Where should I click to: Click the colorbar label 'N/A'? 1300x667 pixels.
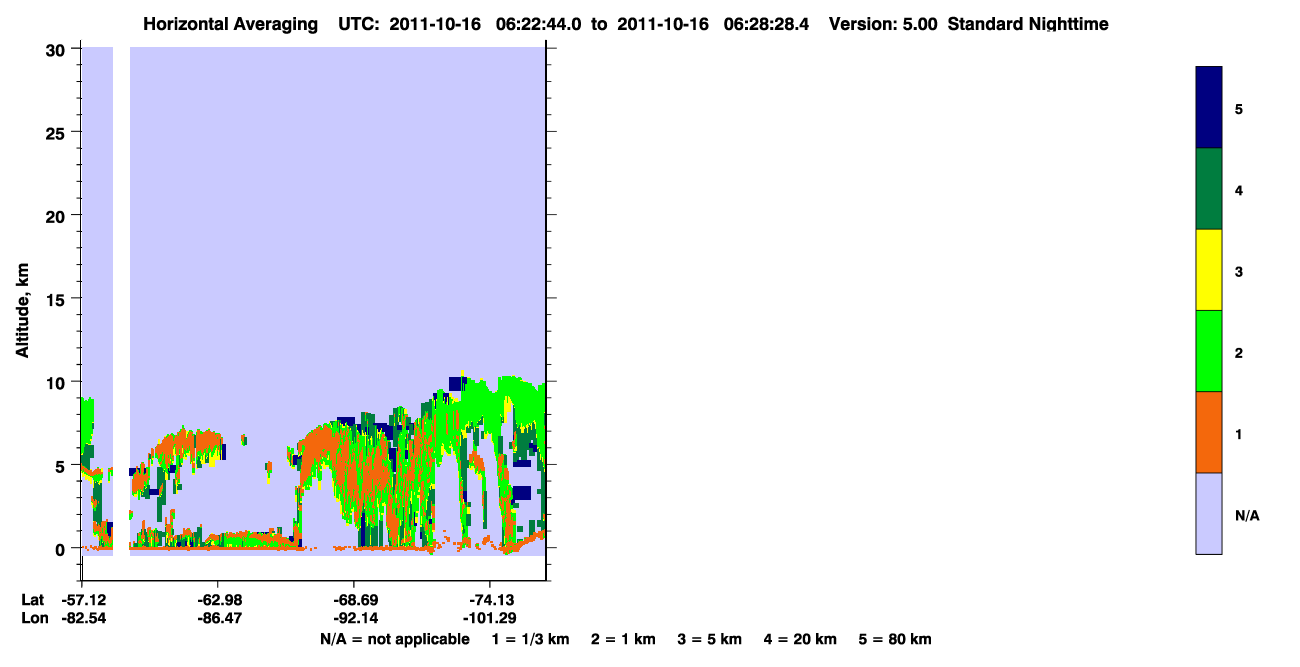click(x=1246, y=516)
